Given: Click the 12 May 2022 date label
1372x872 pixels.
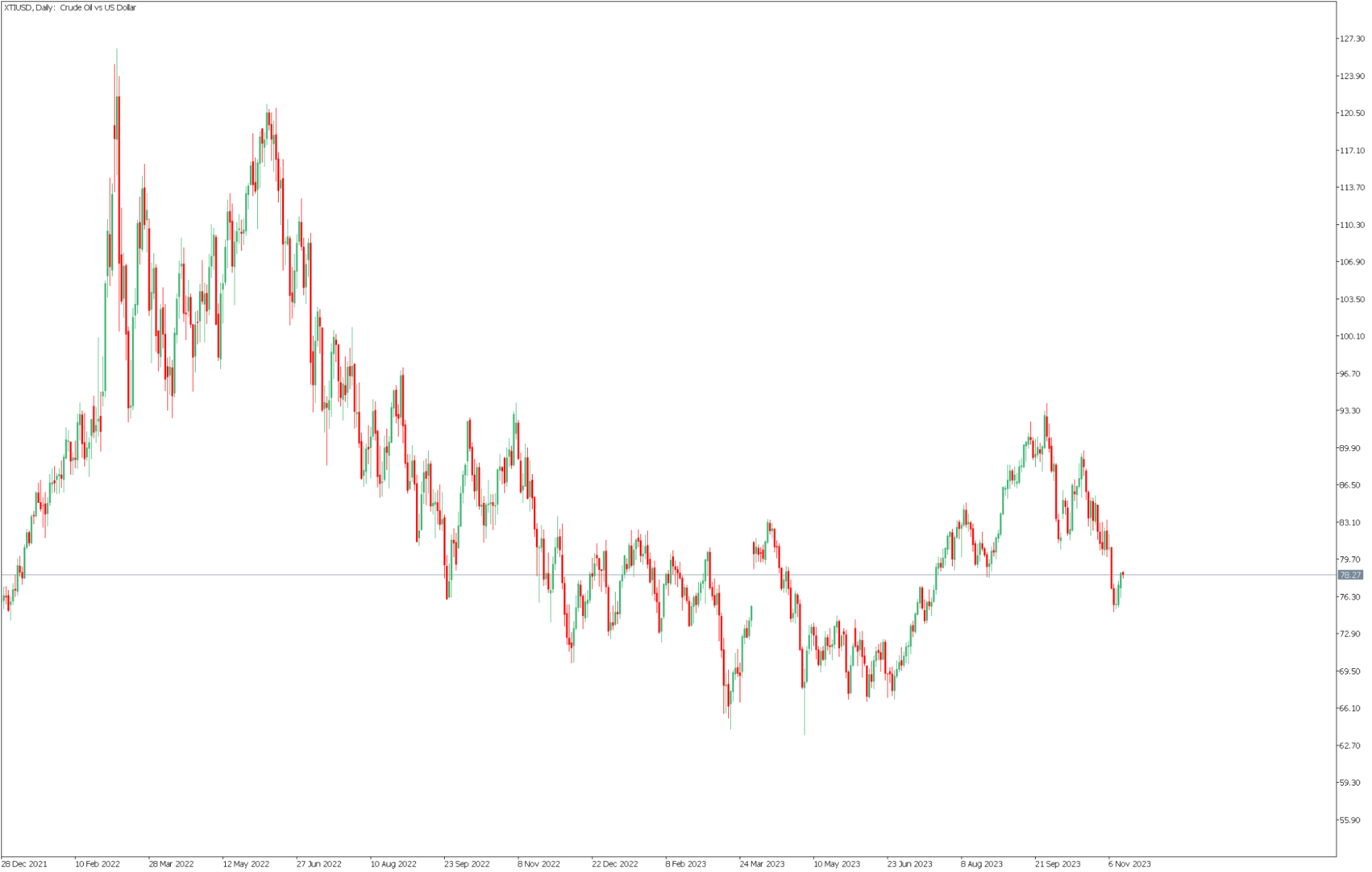Looking at the screenshot, I should (246, 864).
